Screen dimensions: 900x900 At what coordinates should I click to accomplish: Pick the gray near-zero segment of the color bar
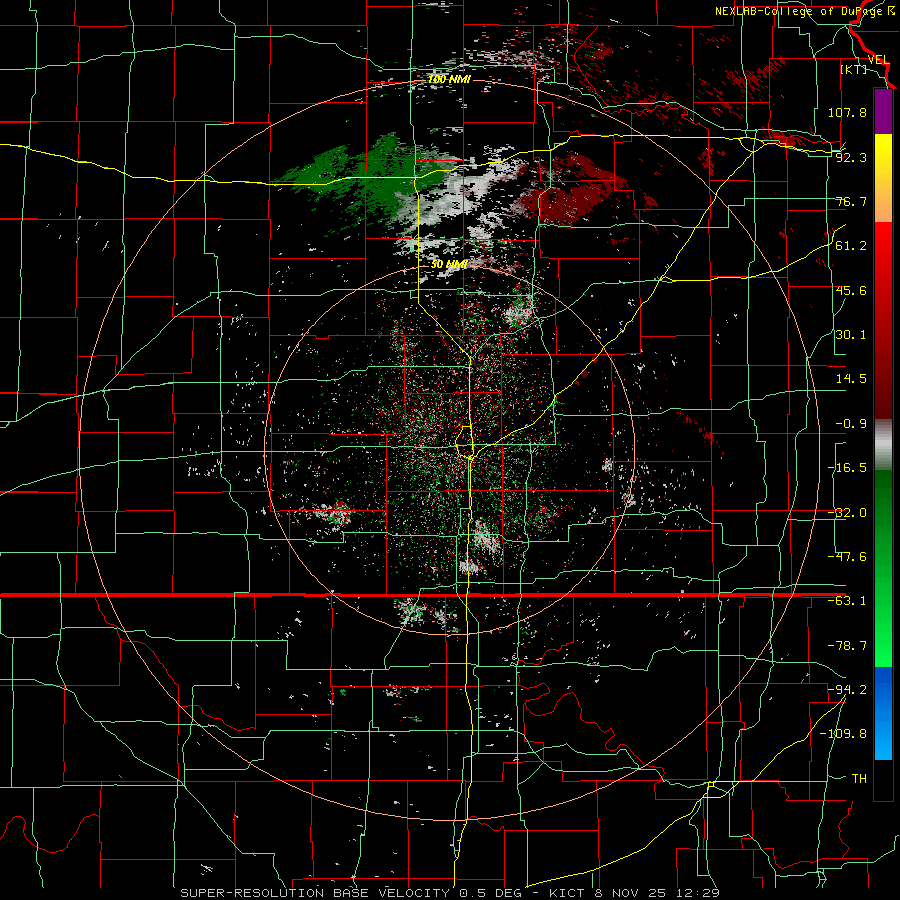pos(883,445)
